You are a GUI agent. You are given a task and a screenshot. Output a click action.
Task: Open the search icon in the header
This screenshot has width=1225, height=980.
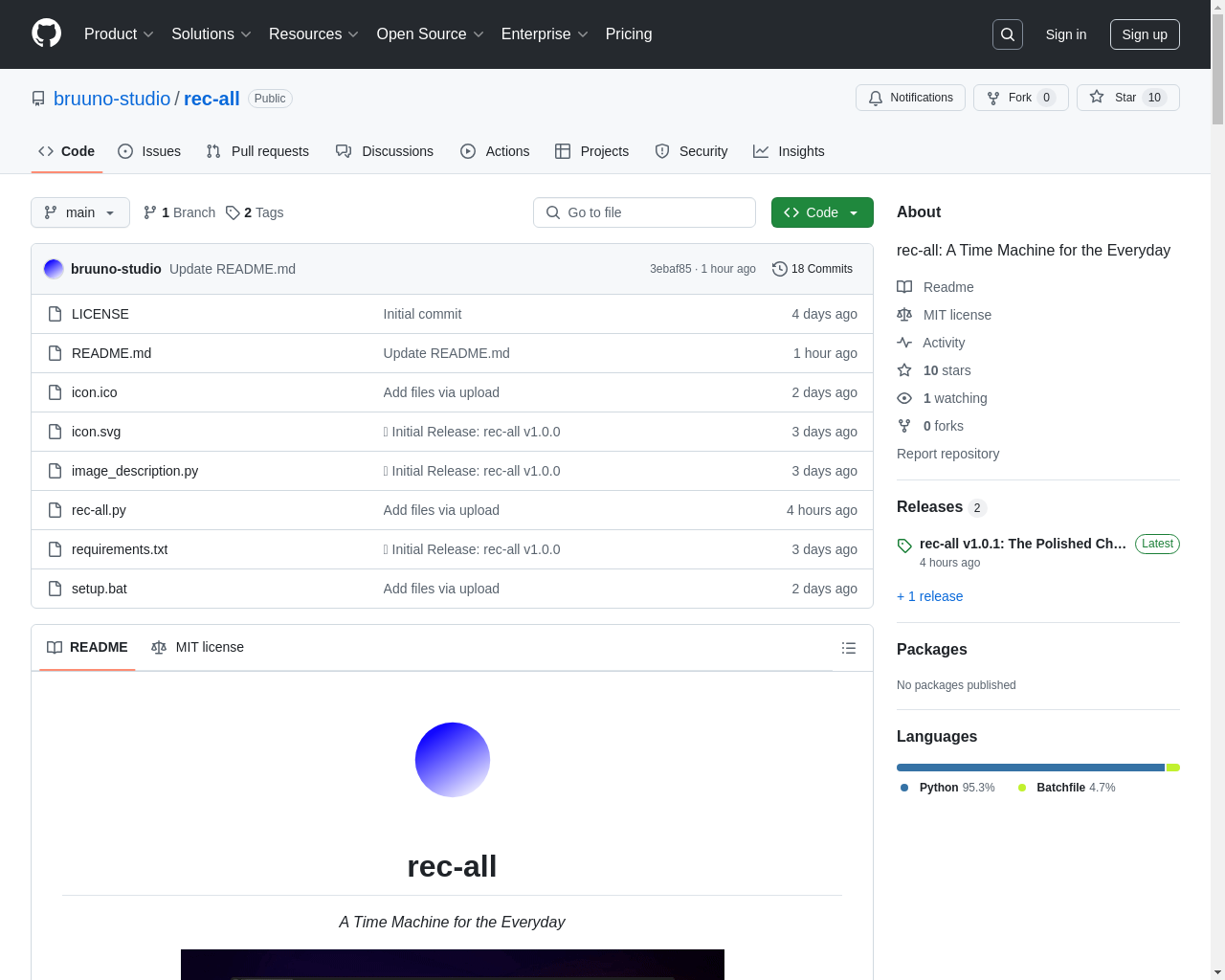point(1007,34)
